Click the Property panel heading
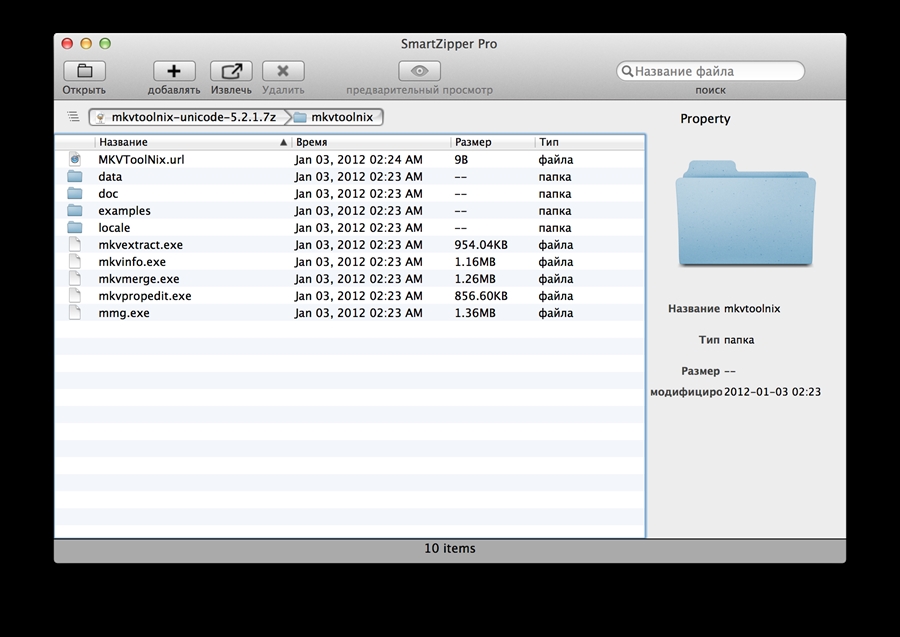 coord(705,119)
